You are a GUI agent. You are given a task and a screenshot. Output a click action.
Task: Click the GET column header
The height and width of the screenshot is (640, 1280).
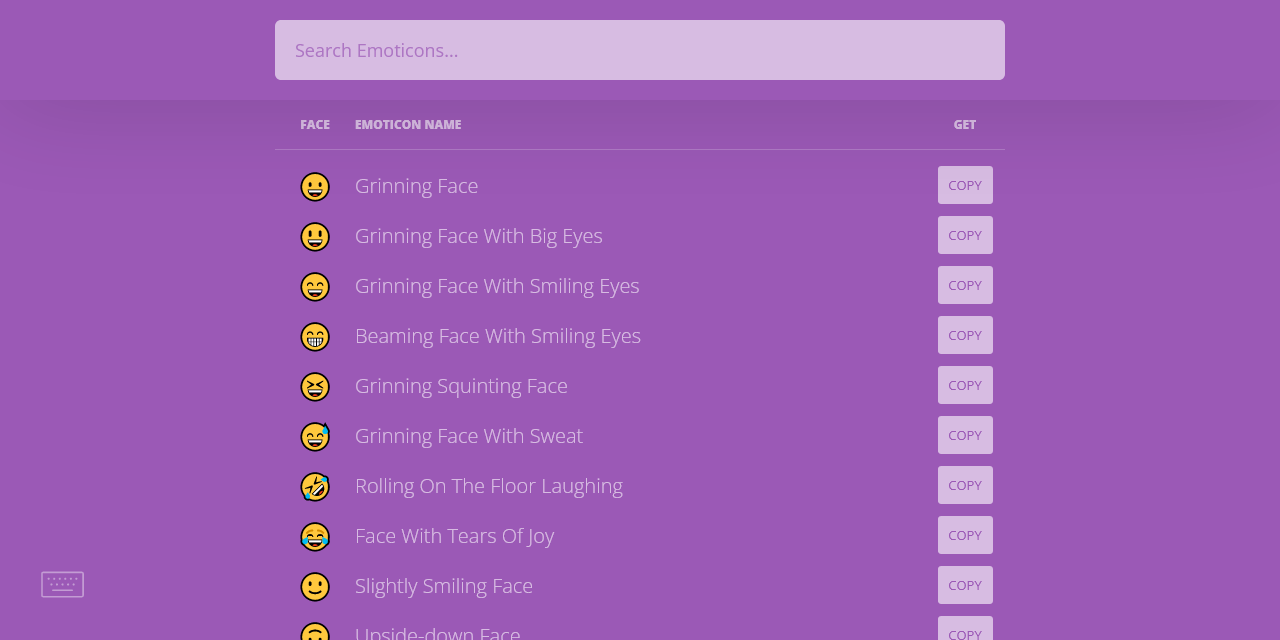click(x=964, y=124)
